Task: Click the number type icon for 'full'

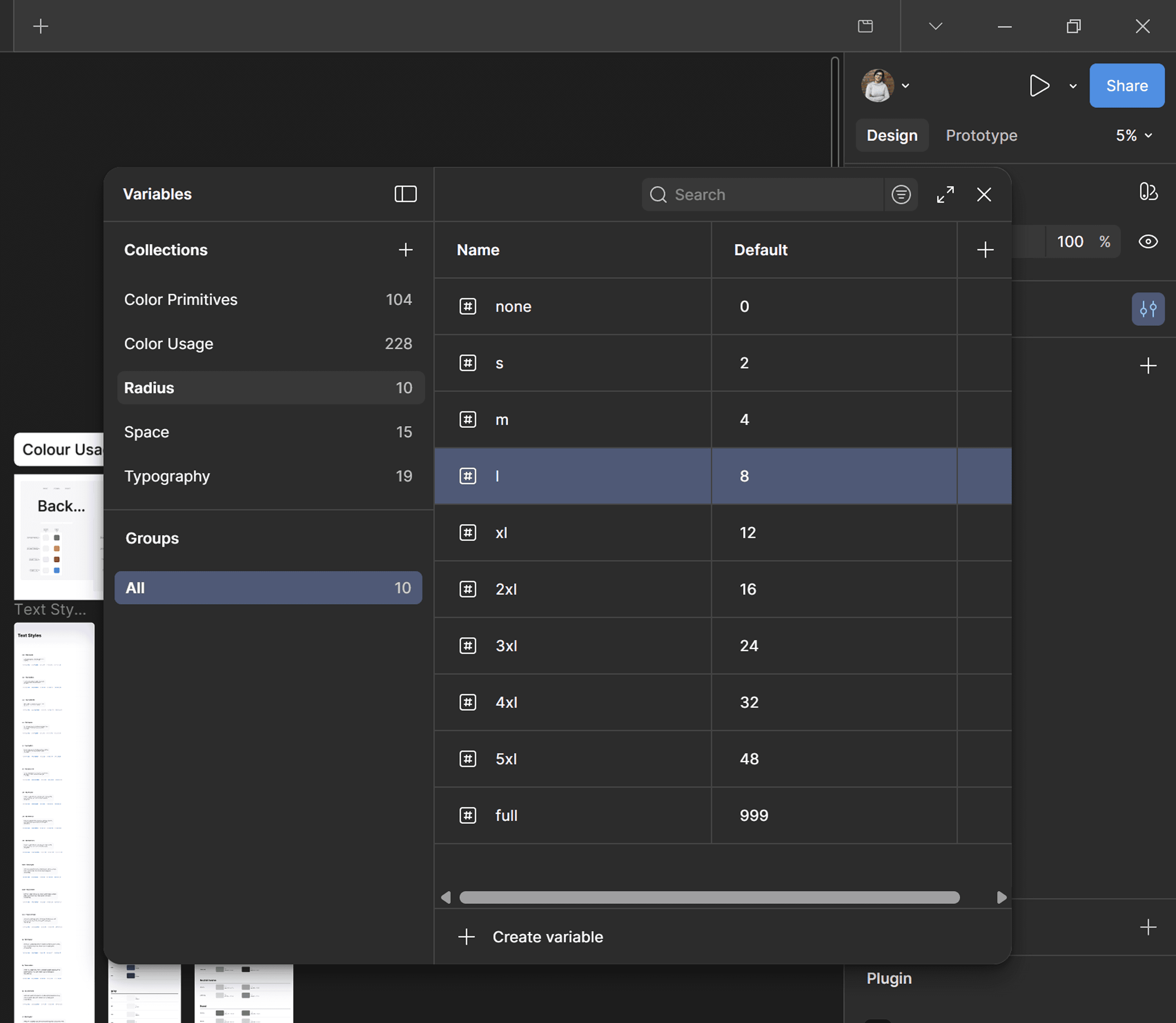Action: tap(468, 815)
